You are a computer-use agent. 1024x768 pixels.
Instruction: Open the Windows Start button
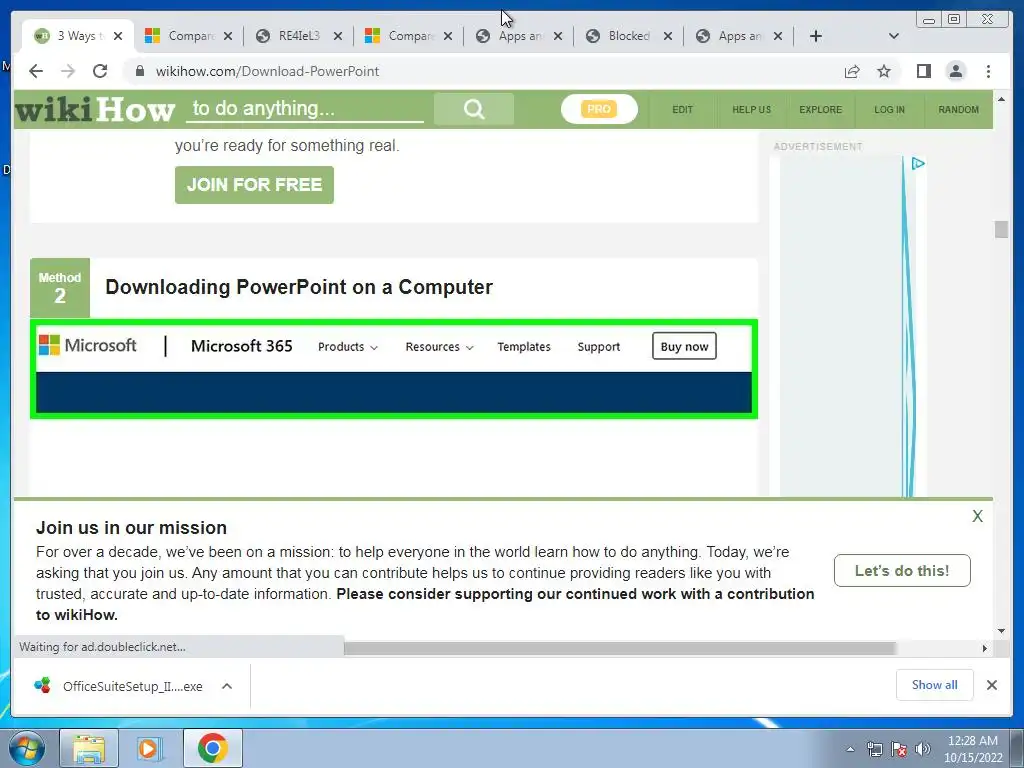[26, 748]
